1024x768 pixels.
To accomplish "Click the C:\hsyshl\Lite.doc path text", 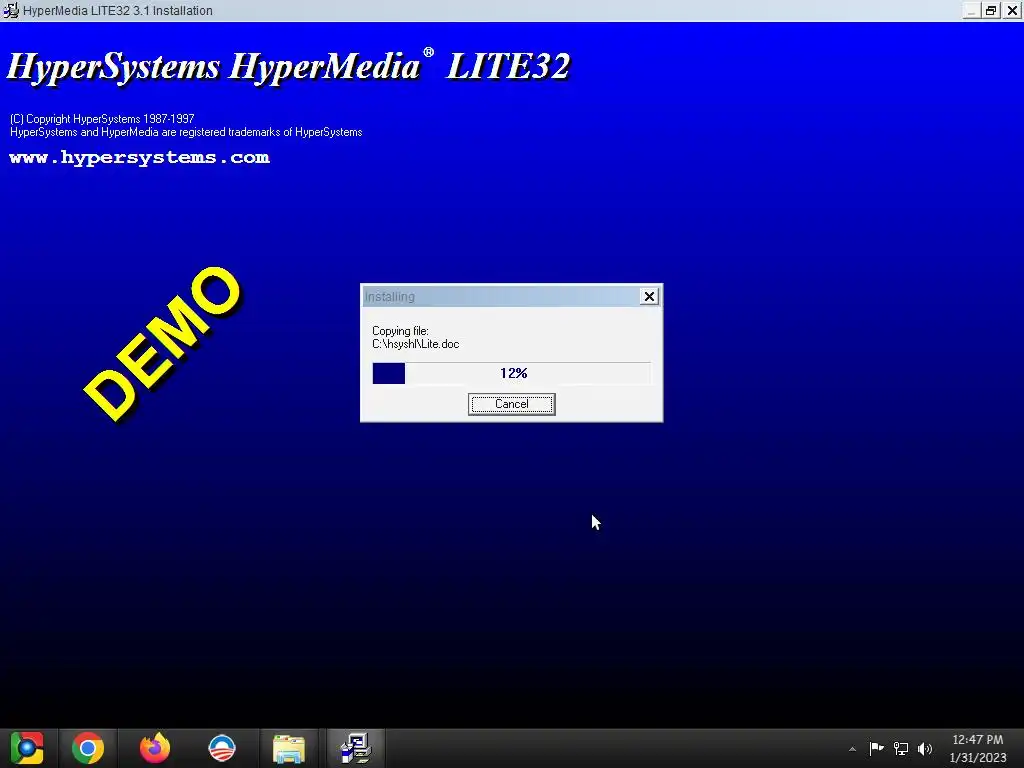I will [x=415, y=344].
